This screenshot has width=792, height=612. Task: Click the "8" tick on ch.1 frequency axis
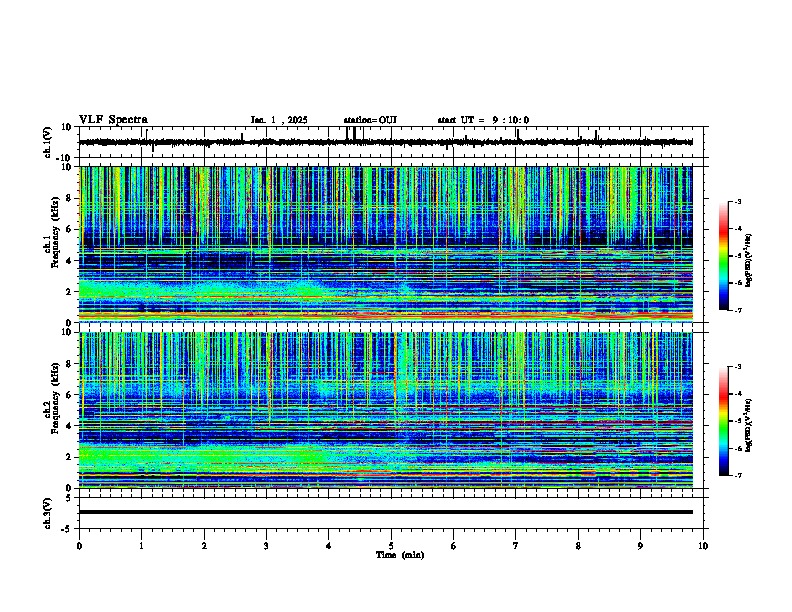coord(70,198)
